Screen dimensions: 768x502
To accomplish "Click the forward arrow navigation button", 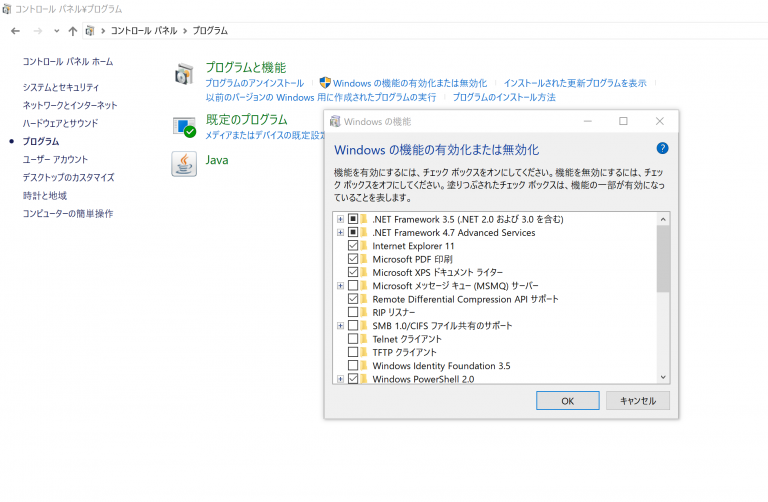I will (38, 31).
